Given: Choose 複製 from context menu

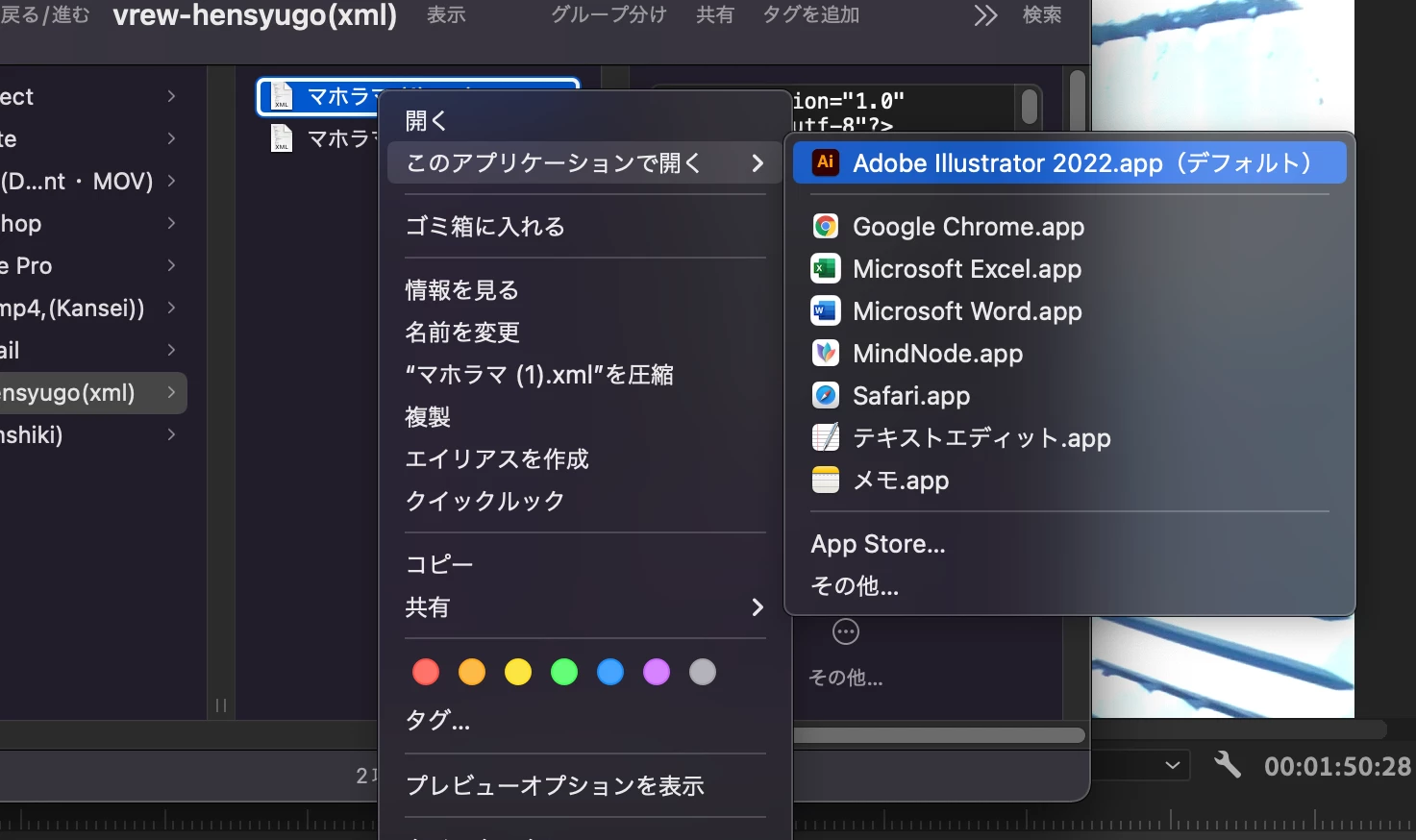Looking at the screenshot, I should (x=584, y=416).
